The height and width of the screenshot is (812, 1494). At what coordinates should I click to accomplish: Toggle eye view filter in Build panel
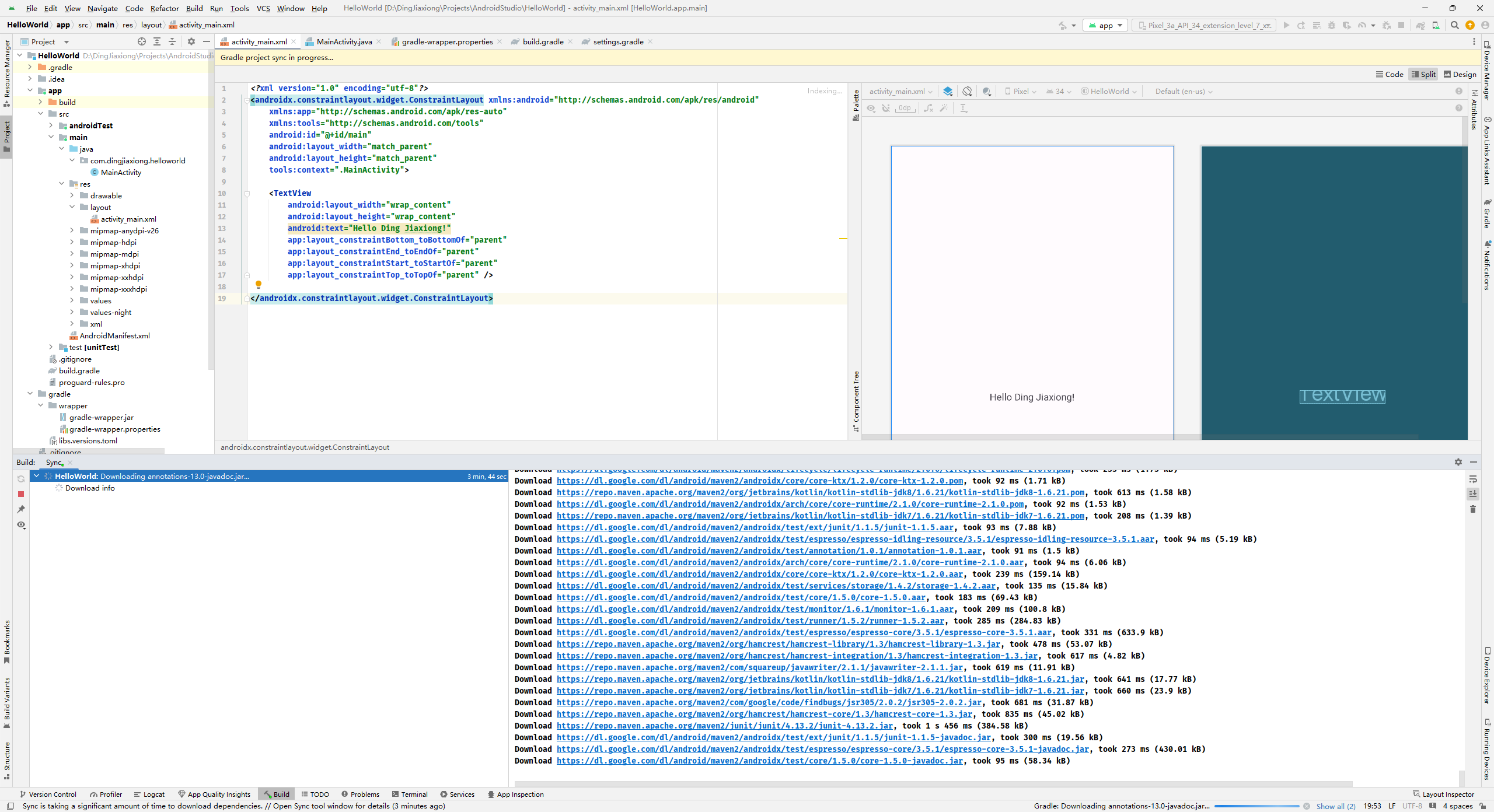pos(21,525)
